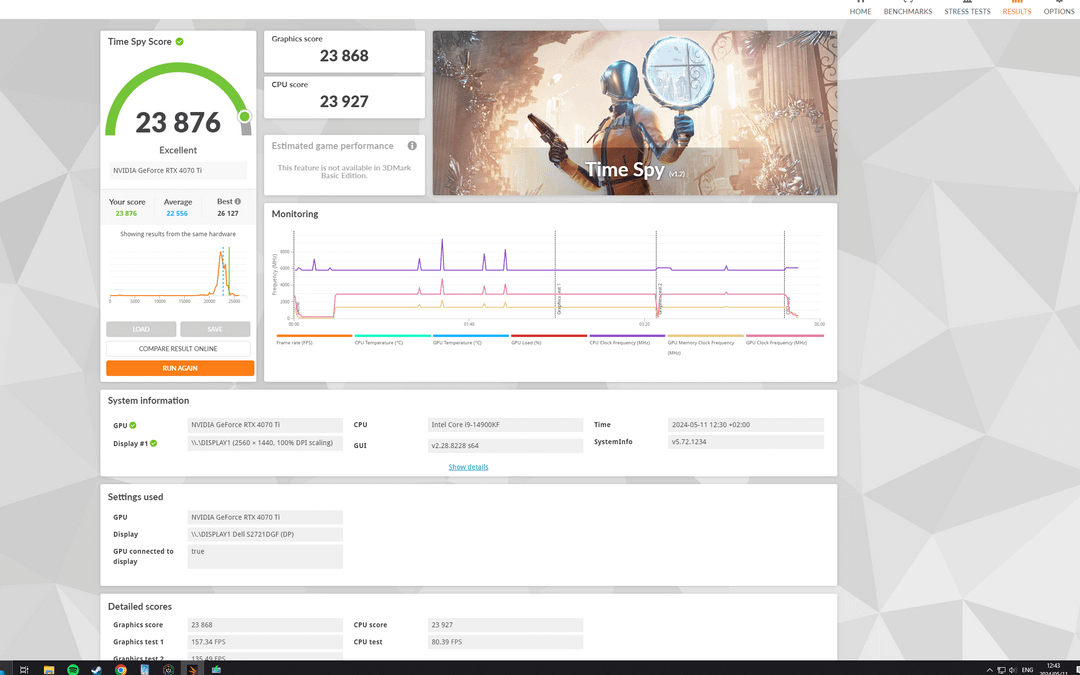The width and height of the screenshot is (1080, 675).
Task: Click the Average score value 22 556
Action: tap(177, 214)
